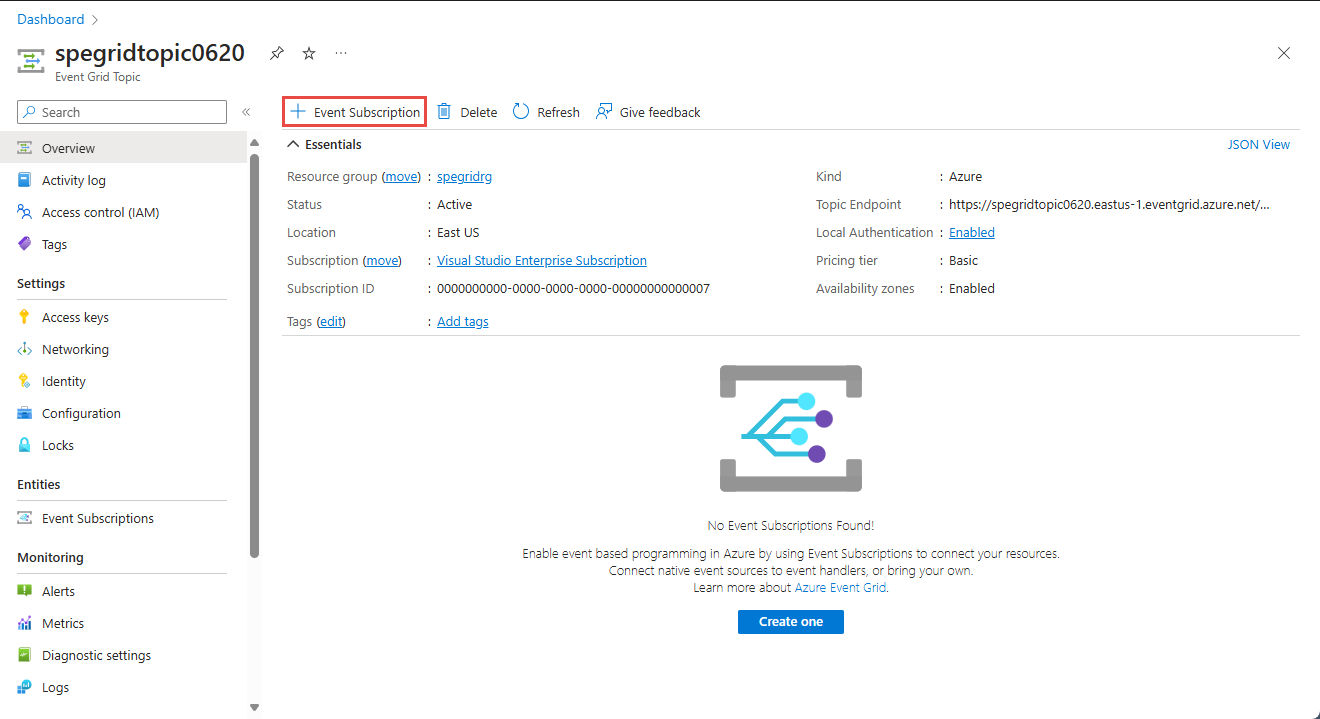1320x719 pixels.
Task: Click the Event Grid Topic resource icon
Action: (31, 61)
